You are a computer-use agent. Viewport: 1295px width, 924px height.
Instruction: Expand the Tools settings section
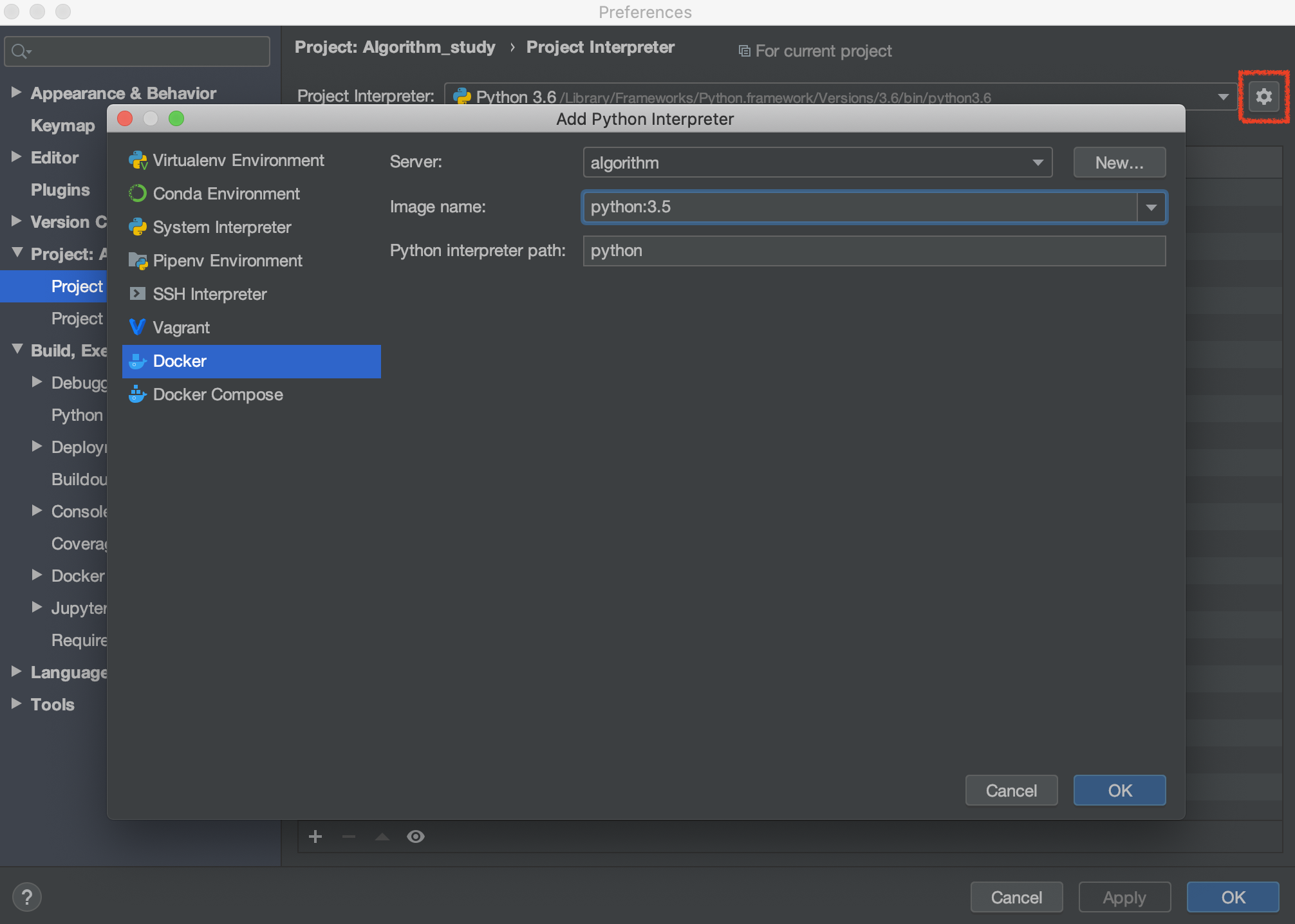[17, 704]
